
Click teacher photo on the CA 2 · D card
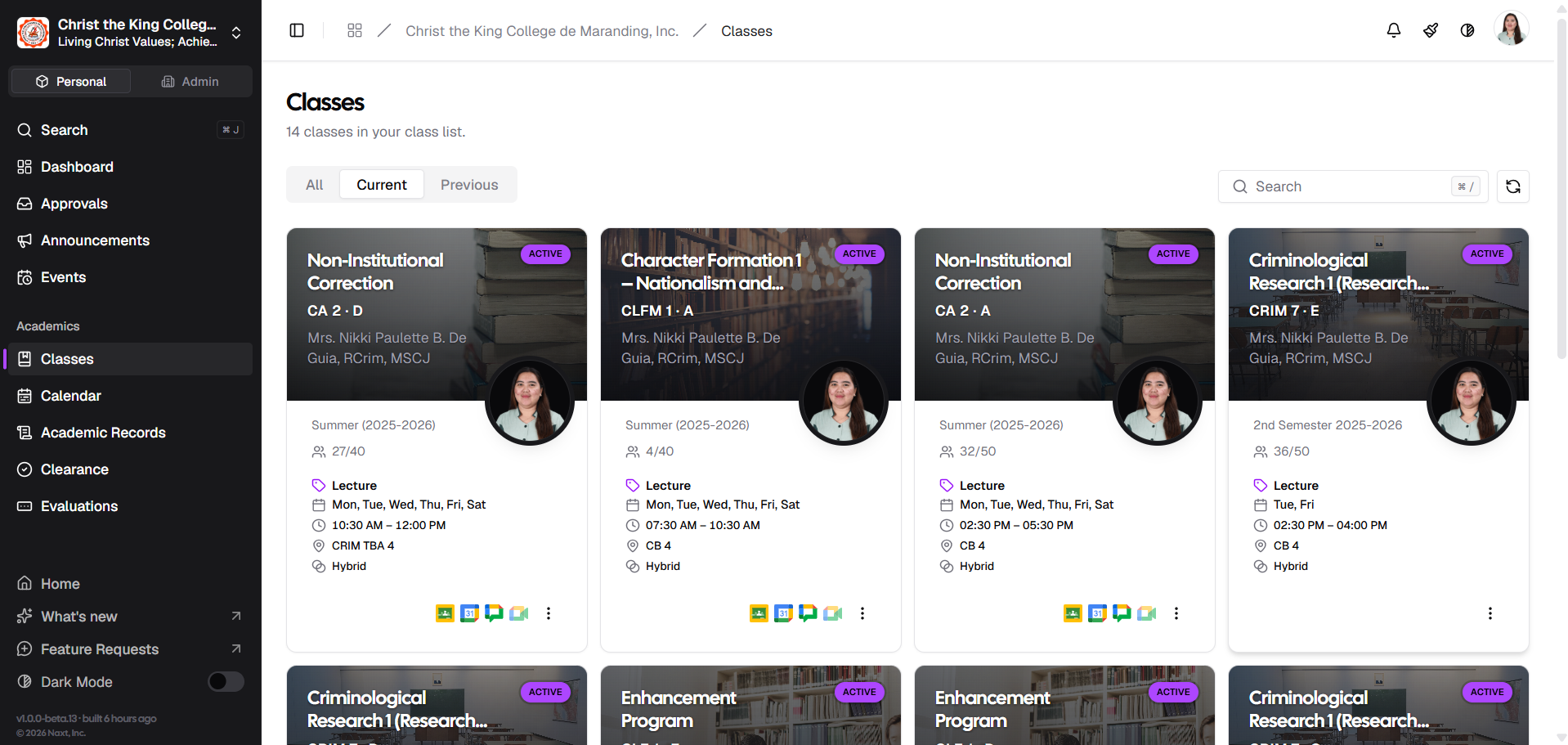point(530,402)
